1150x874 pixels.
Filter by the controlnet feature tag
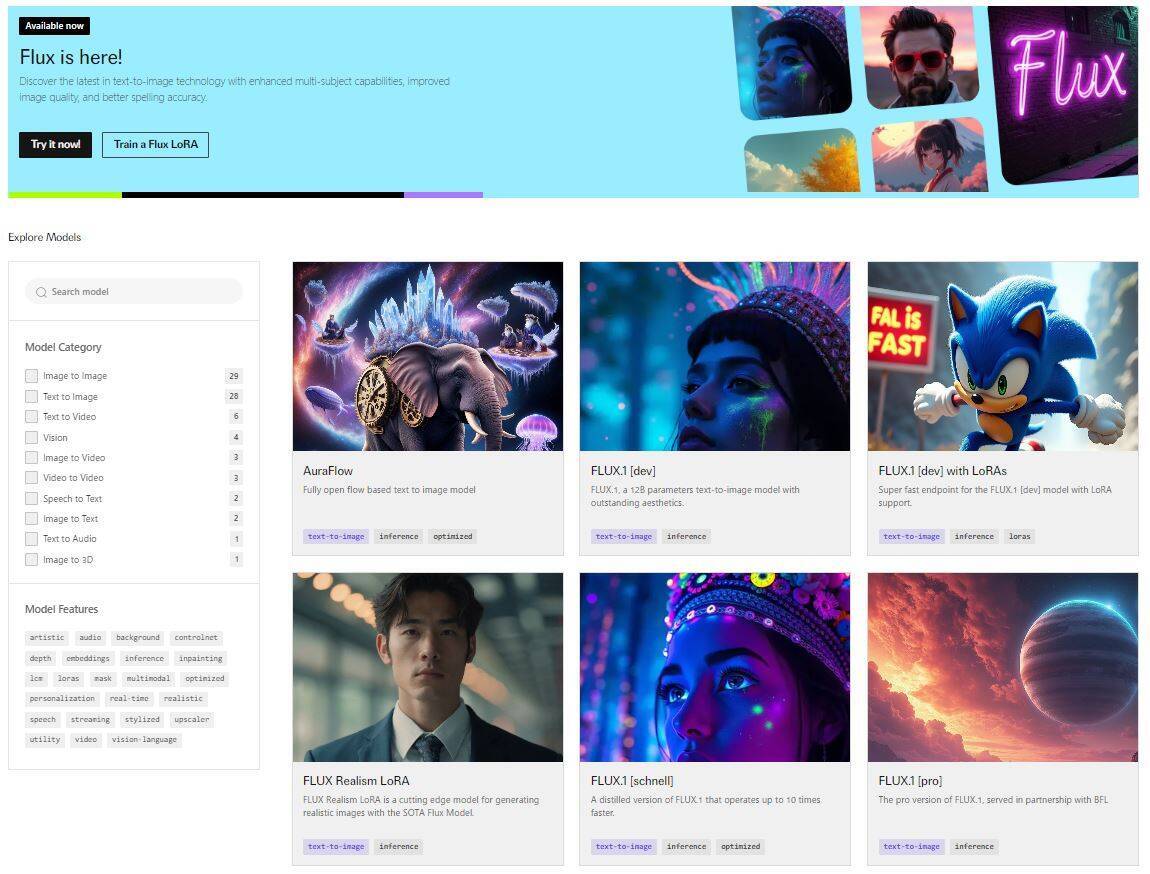(196, 638)
